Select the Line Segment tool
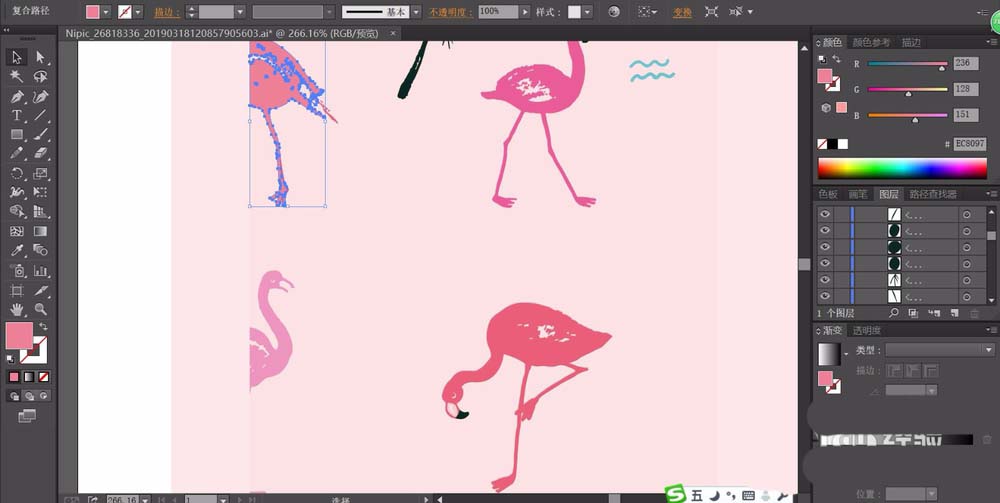 [41, 115]
